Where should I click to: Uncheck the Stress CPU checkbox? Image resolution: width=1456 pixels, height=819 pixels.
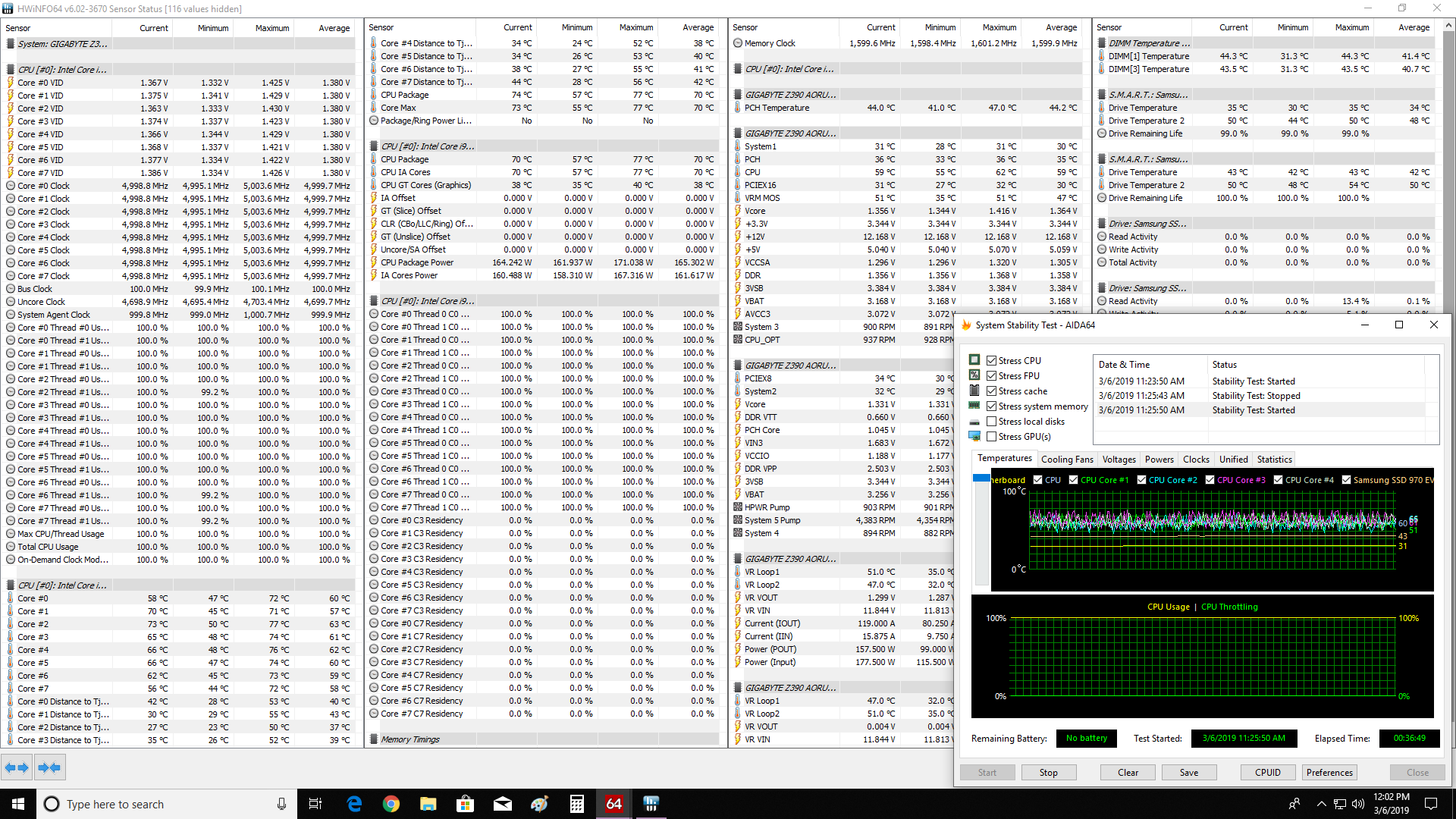click(x=991, y=361)
